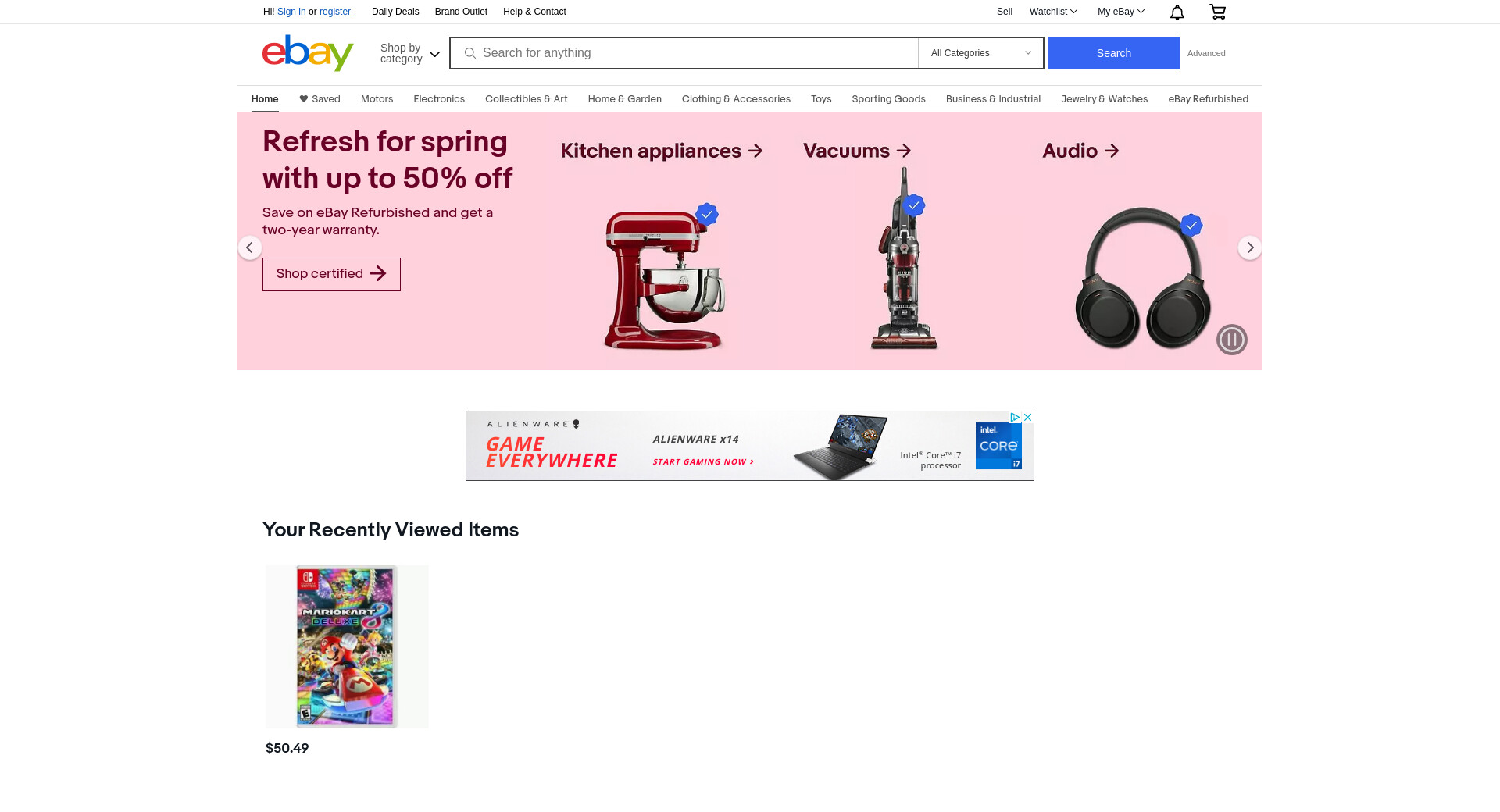Go to previous carousel slide
This screenshot has height=812, width=1500.
250,248
